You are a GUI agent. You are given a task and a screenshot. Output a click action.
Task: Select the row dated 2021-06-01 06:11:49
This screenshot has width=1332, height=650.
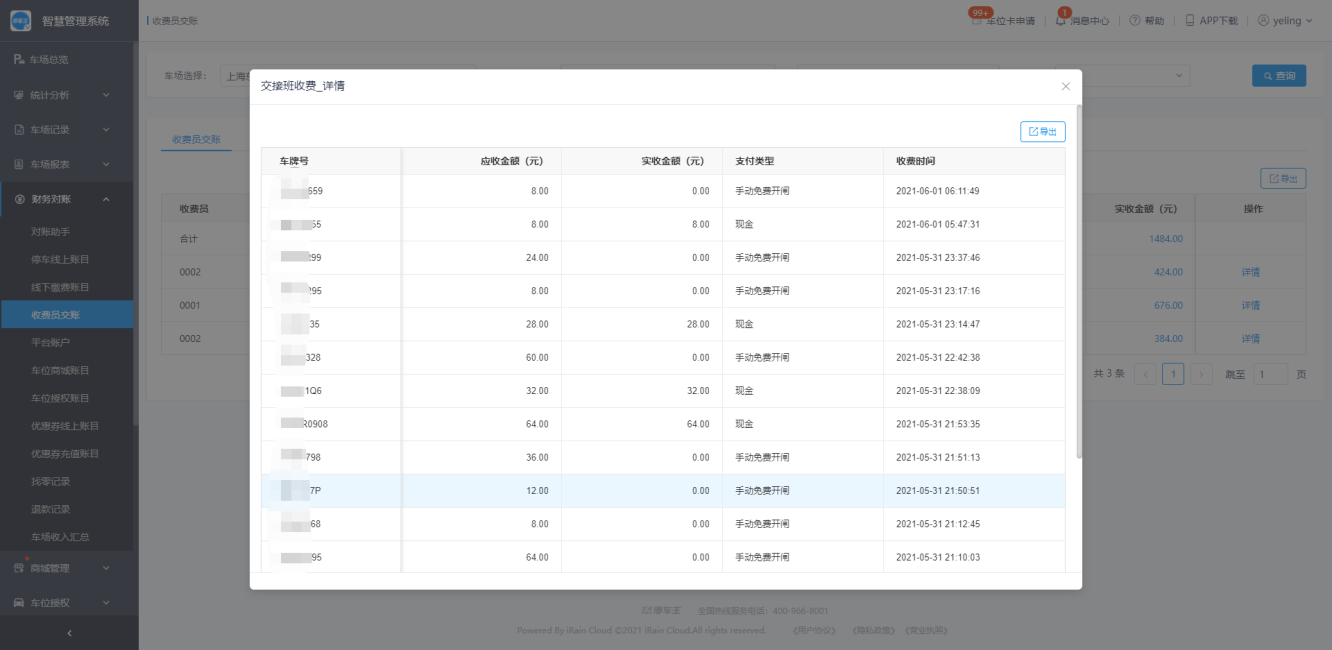coord(663,191)
